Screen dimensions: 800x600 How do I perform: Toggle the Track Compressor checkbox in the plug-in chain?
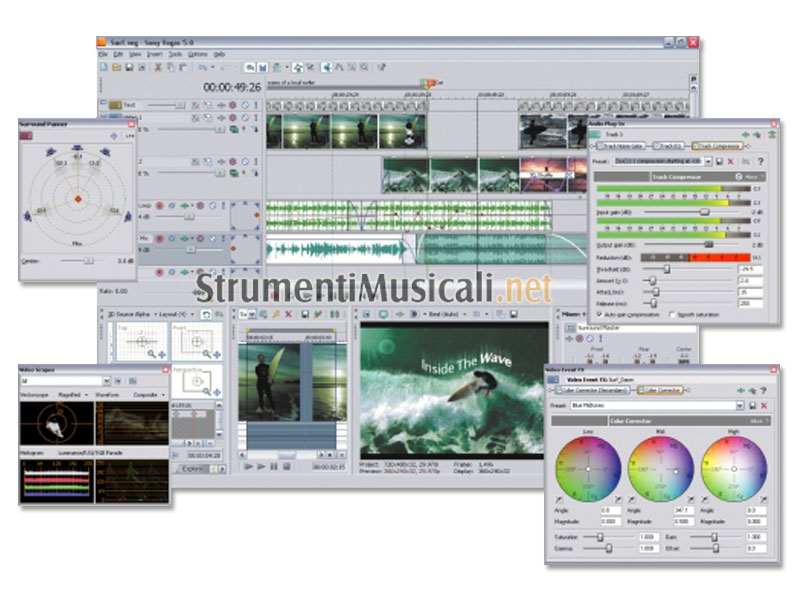(696, 146)
